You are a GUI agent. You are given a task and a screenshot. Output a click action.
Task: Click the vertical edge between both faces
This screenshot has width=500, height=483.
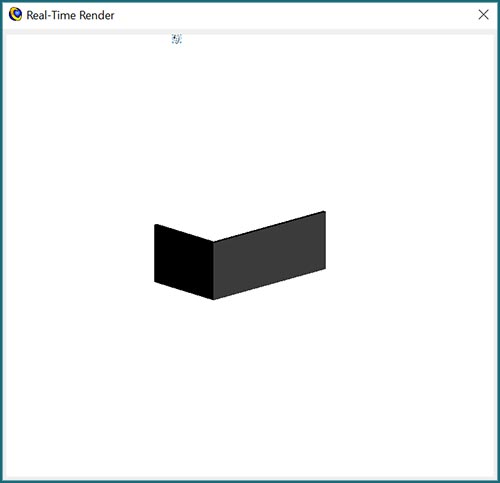pos(213,270)
